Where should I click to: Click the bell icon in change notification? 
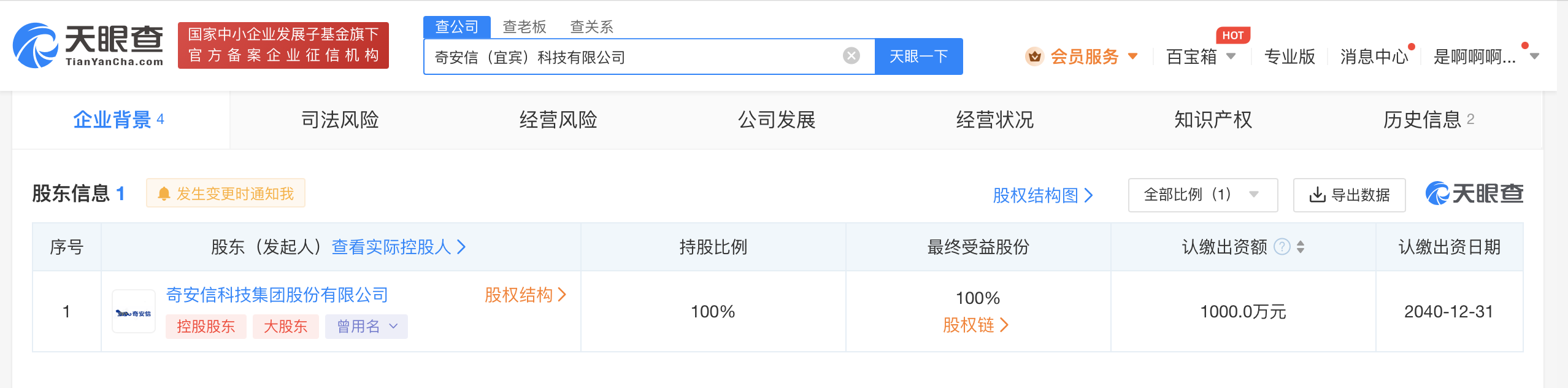point(164,194)
